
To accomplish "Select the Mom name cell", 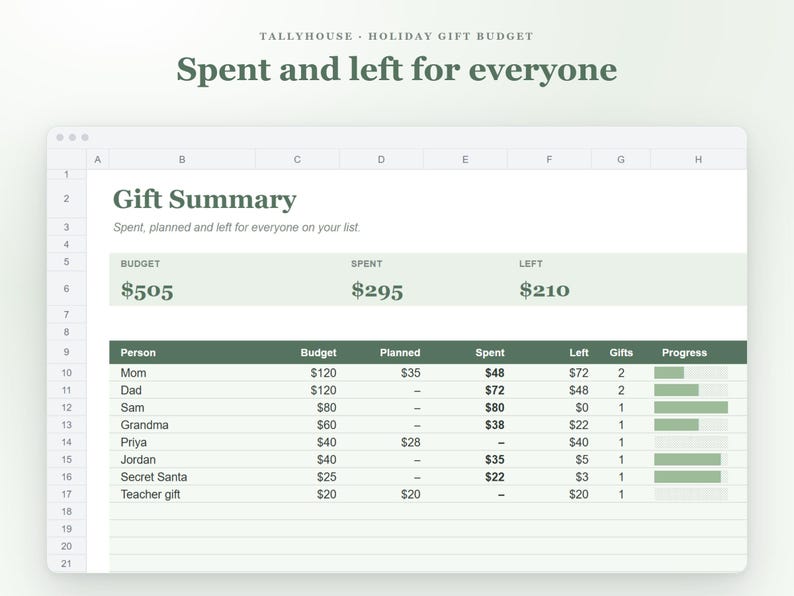I will click(182, 373).
